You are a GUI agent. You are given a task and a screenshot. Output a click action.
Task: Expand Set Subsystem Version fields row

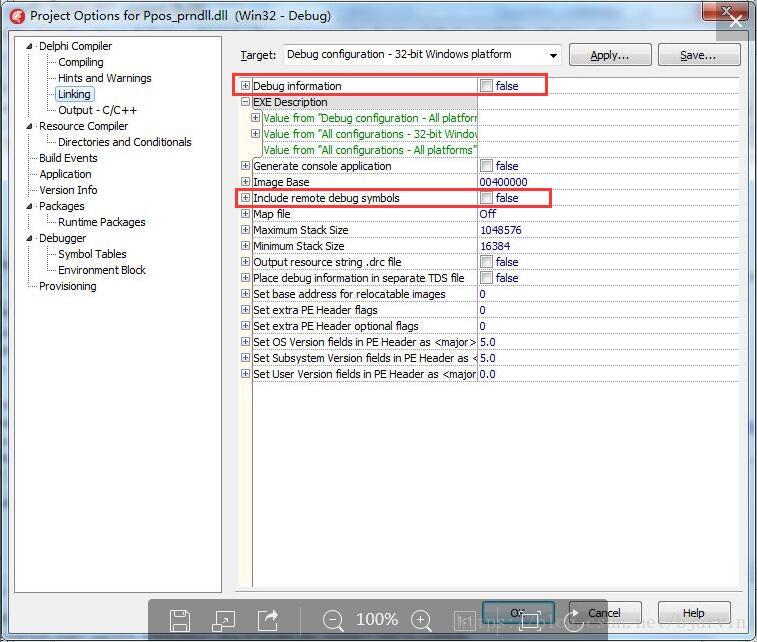coord(245,357)
